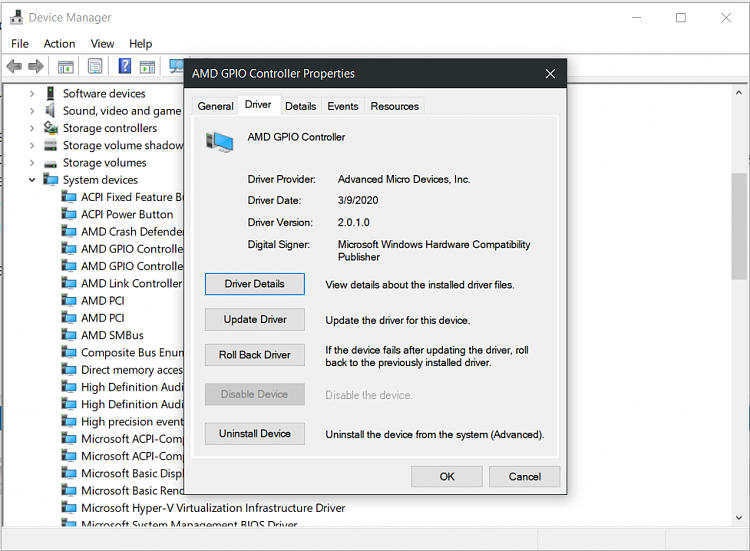Click the Forward arrow in the toolbar
This screenshot has width=750, height=551.
coord(36,67)
